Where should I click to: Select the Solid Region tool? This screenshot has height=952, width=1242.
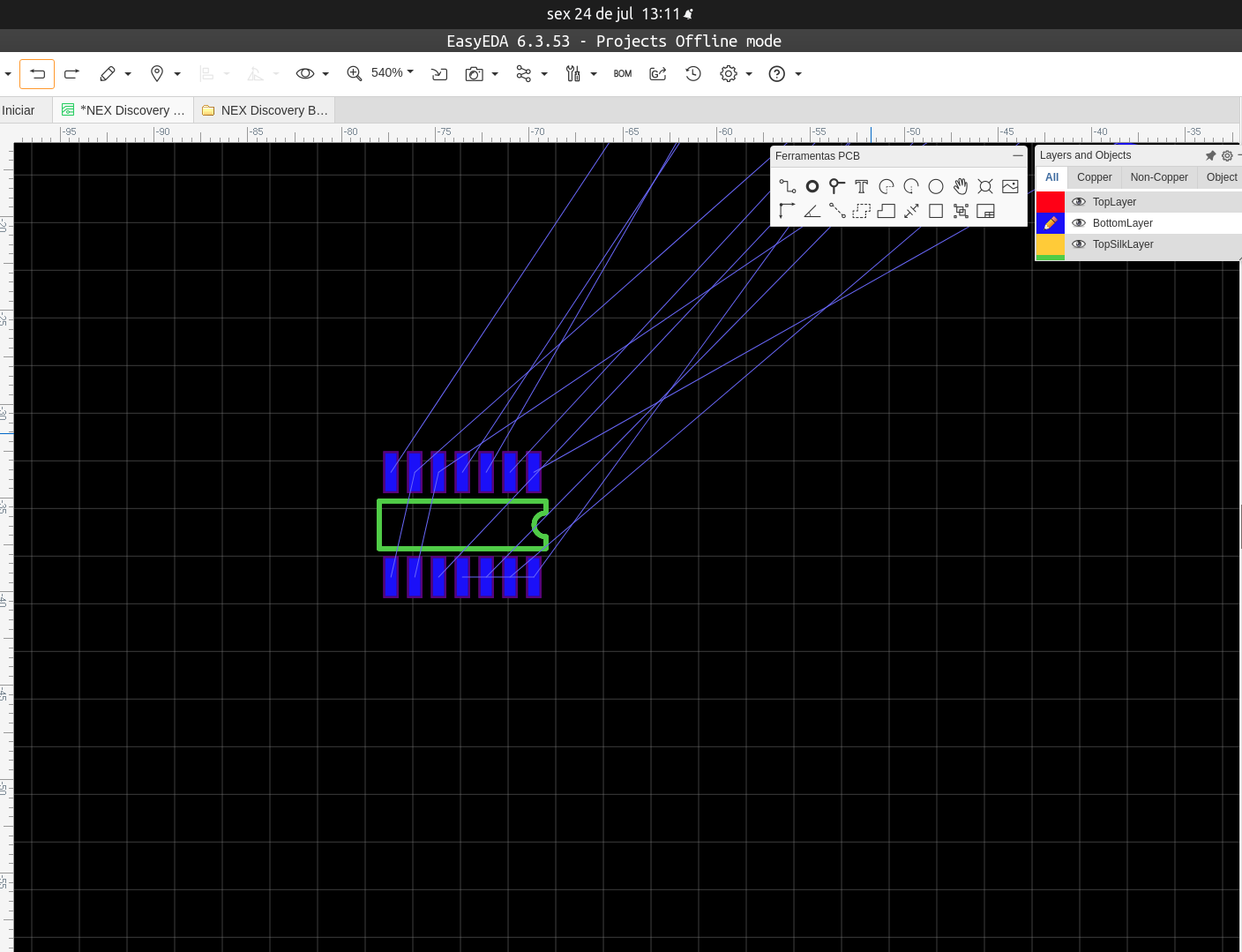click(x=887, y=211)
